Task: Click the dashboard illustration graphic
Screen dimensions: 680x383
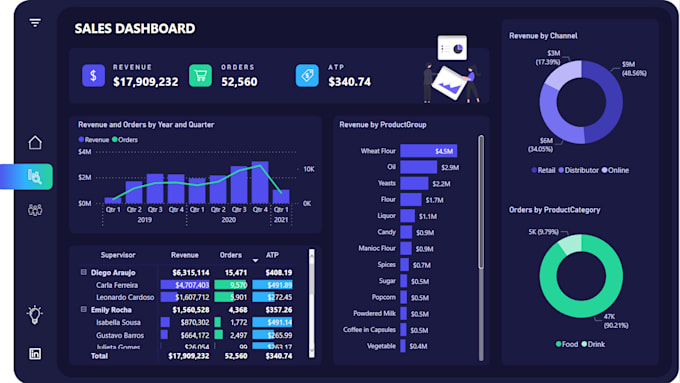Action: tap(452, 69)
